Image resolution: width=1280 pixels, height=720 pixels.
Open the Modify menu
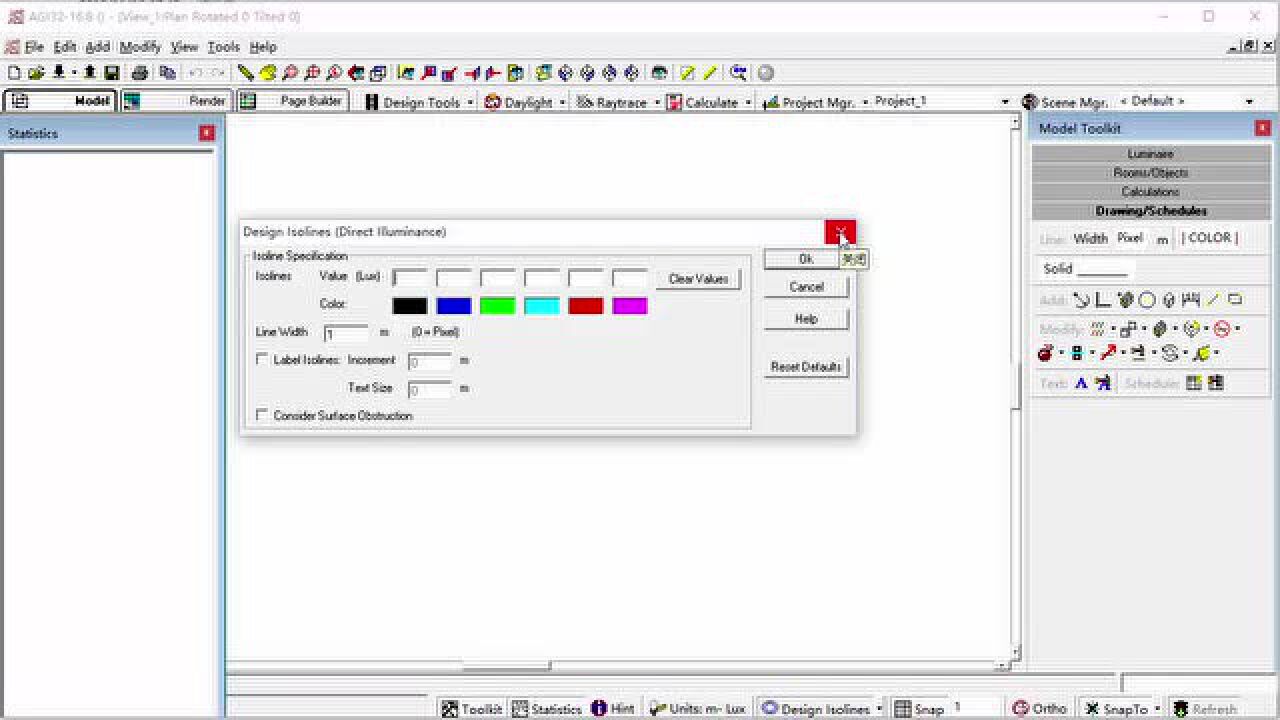point(140,47)
